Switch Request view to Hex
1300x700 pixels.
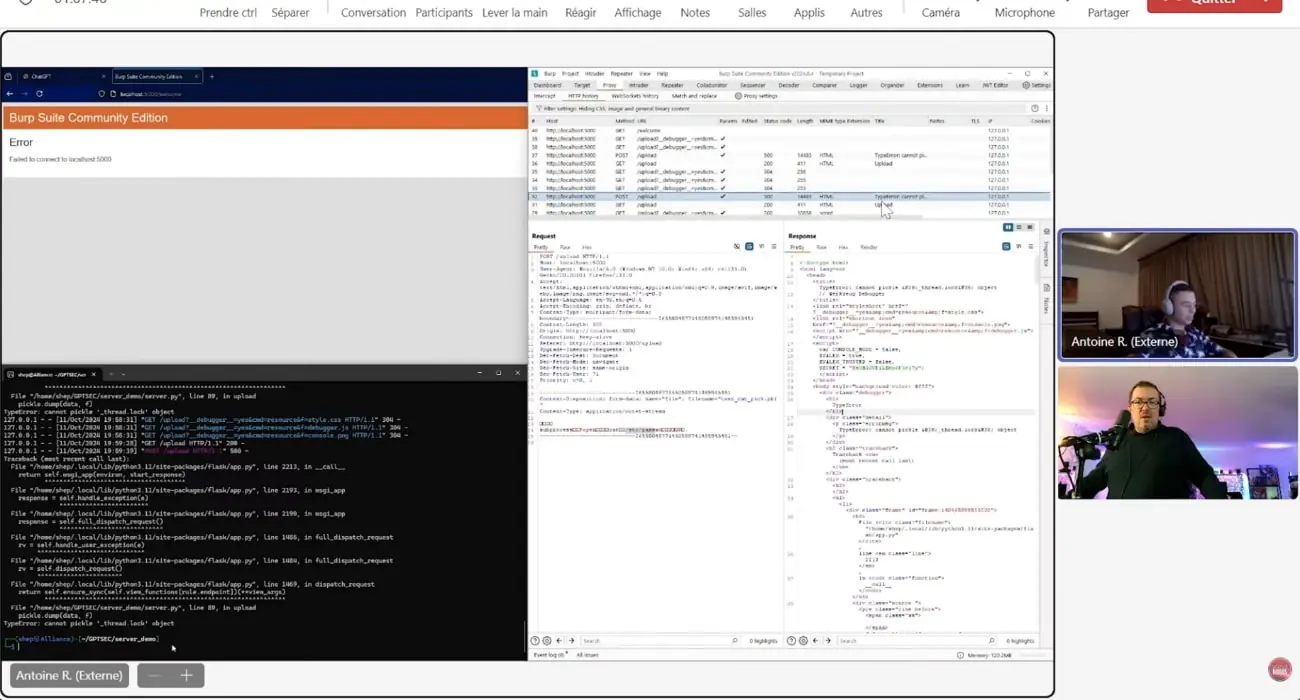(587, 247)
